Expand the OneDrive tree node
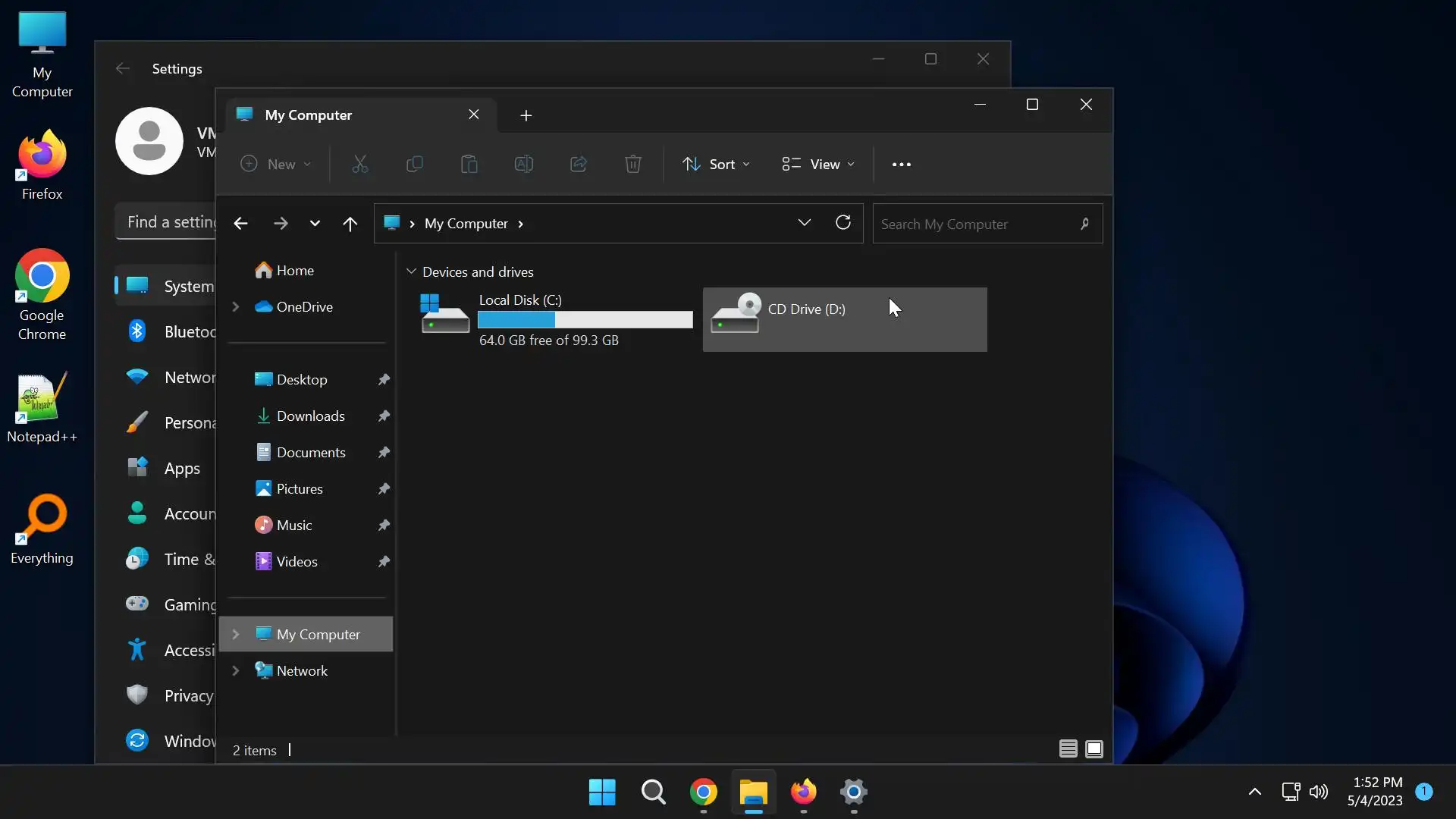This screenshot has width=1456, height=819. pyautogui.click(x=236, y=306)
